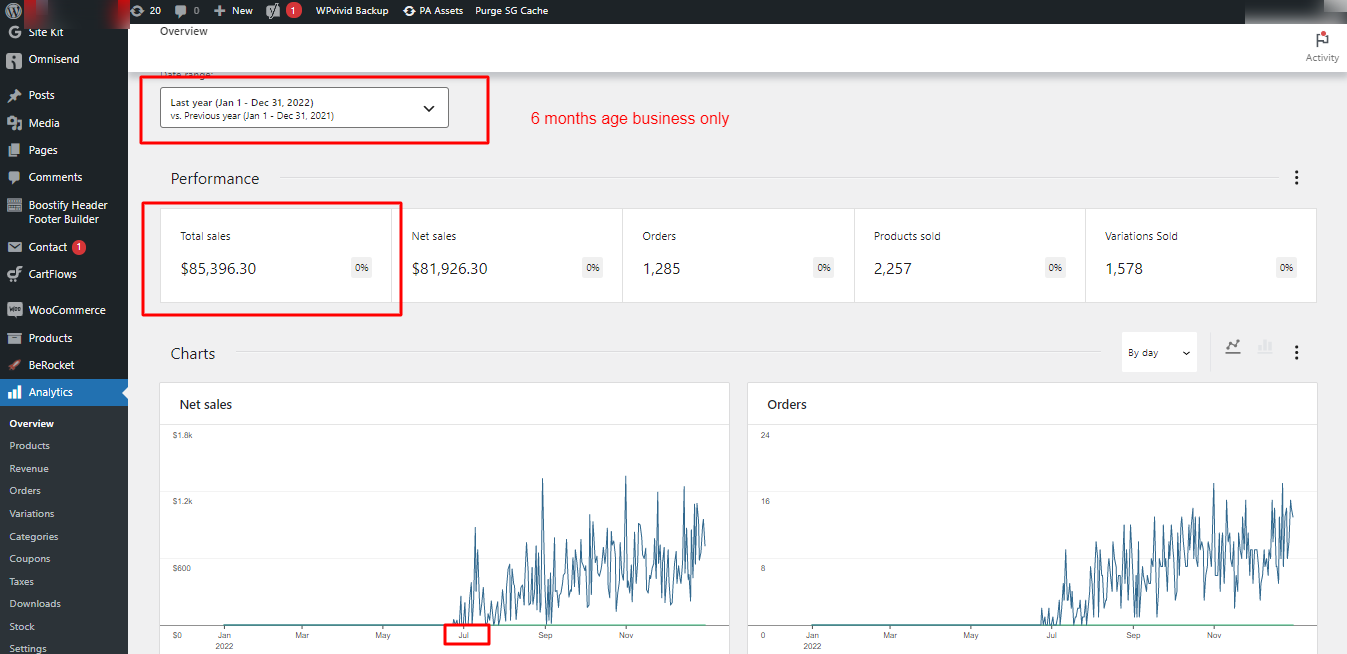This screenshot has height=654, width=1347.
Task: Click the New content plus button
Action: point(233,10)
